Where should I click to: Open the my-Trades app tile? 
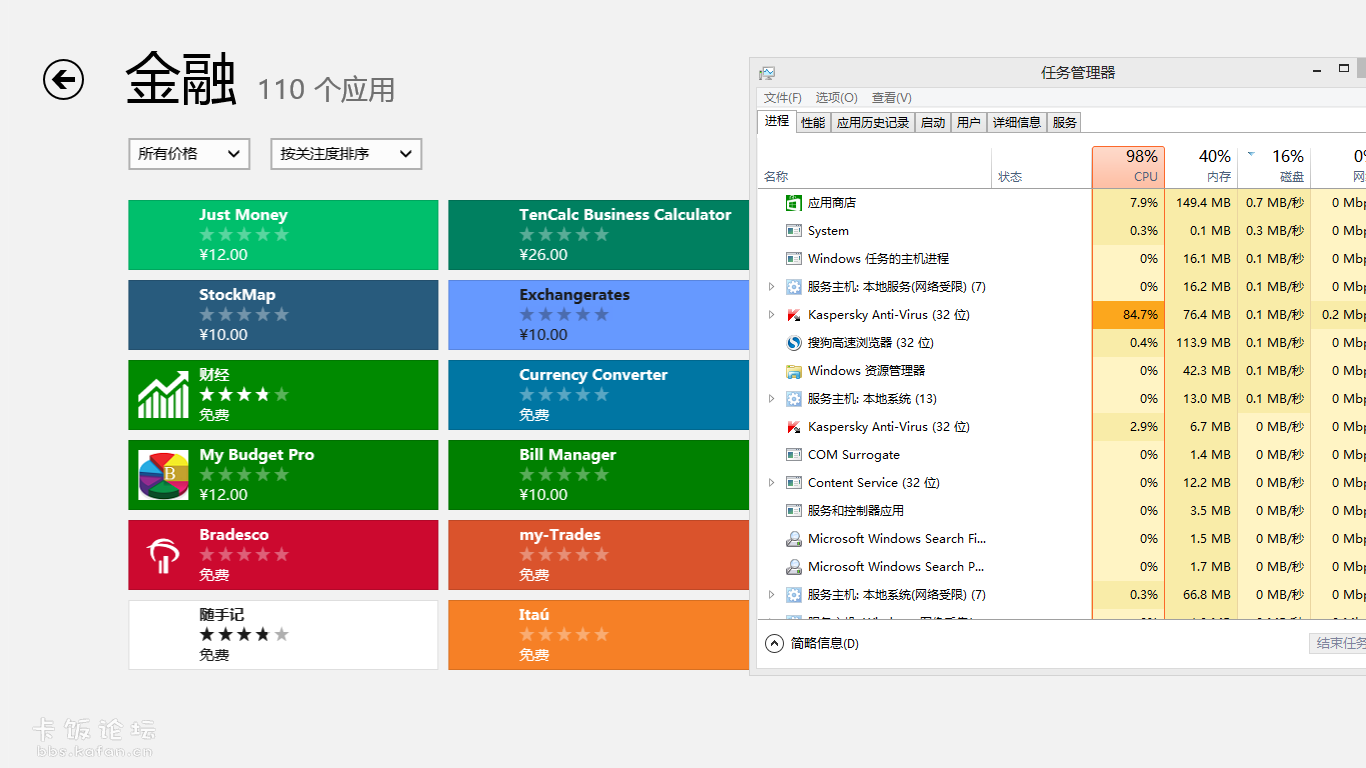(x=598, y=555)
